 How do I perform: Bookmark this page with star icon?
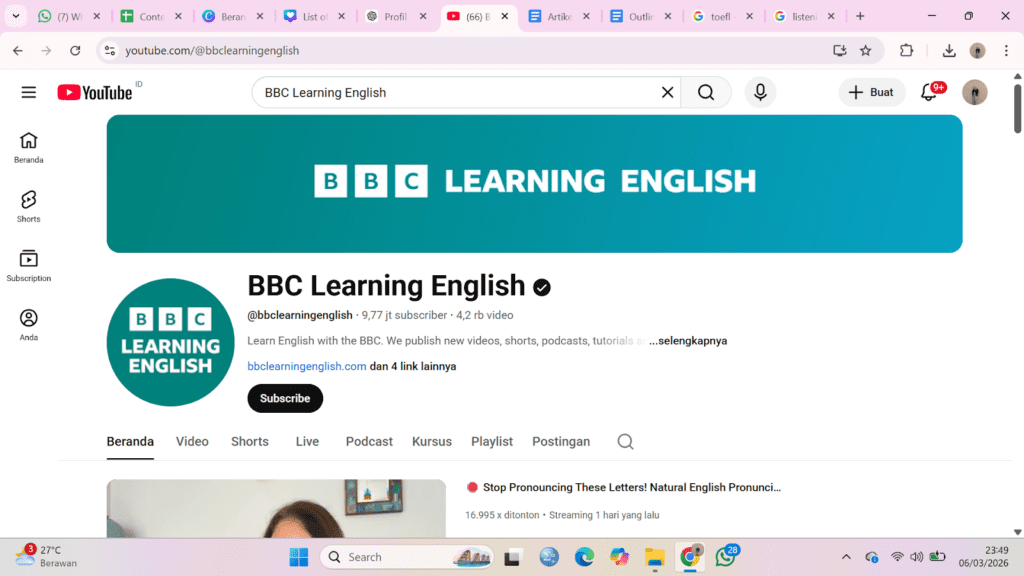point(866,50)
